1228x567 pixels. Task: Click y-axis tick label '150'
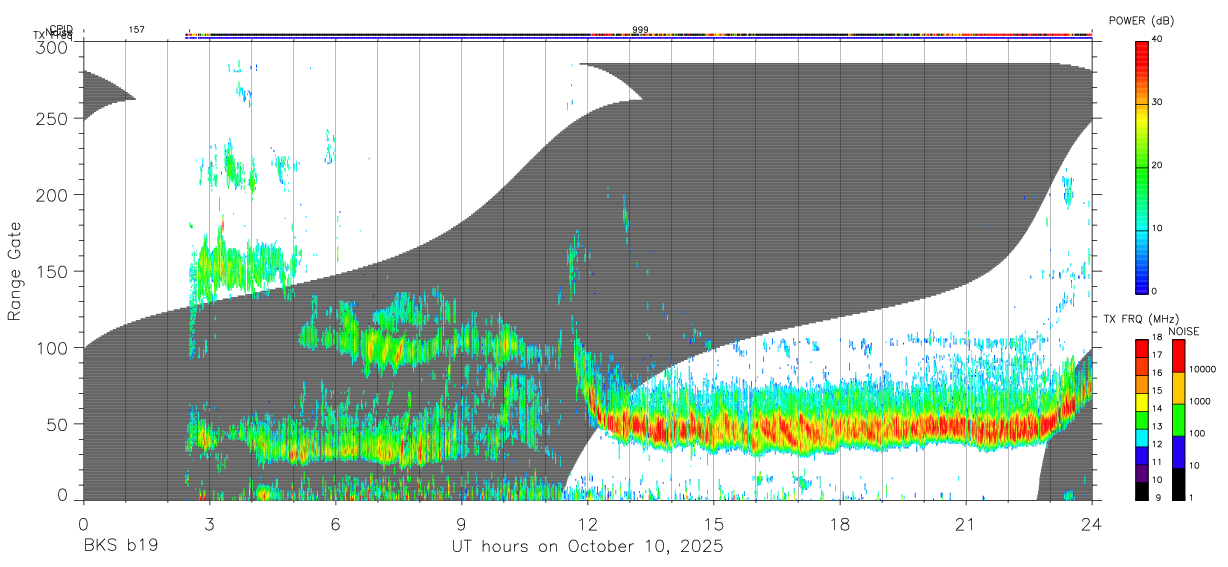point(53,271)
